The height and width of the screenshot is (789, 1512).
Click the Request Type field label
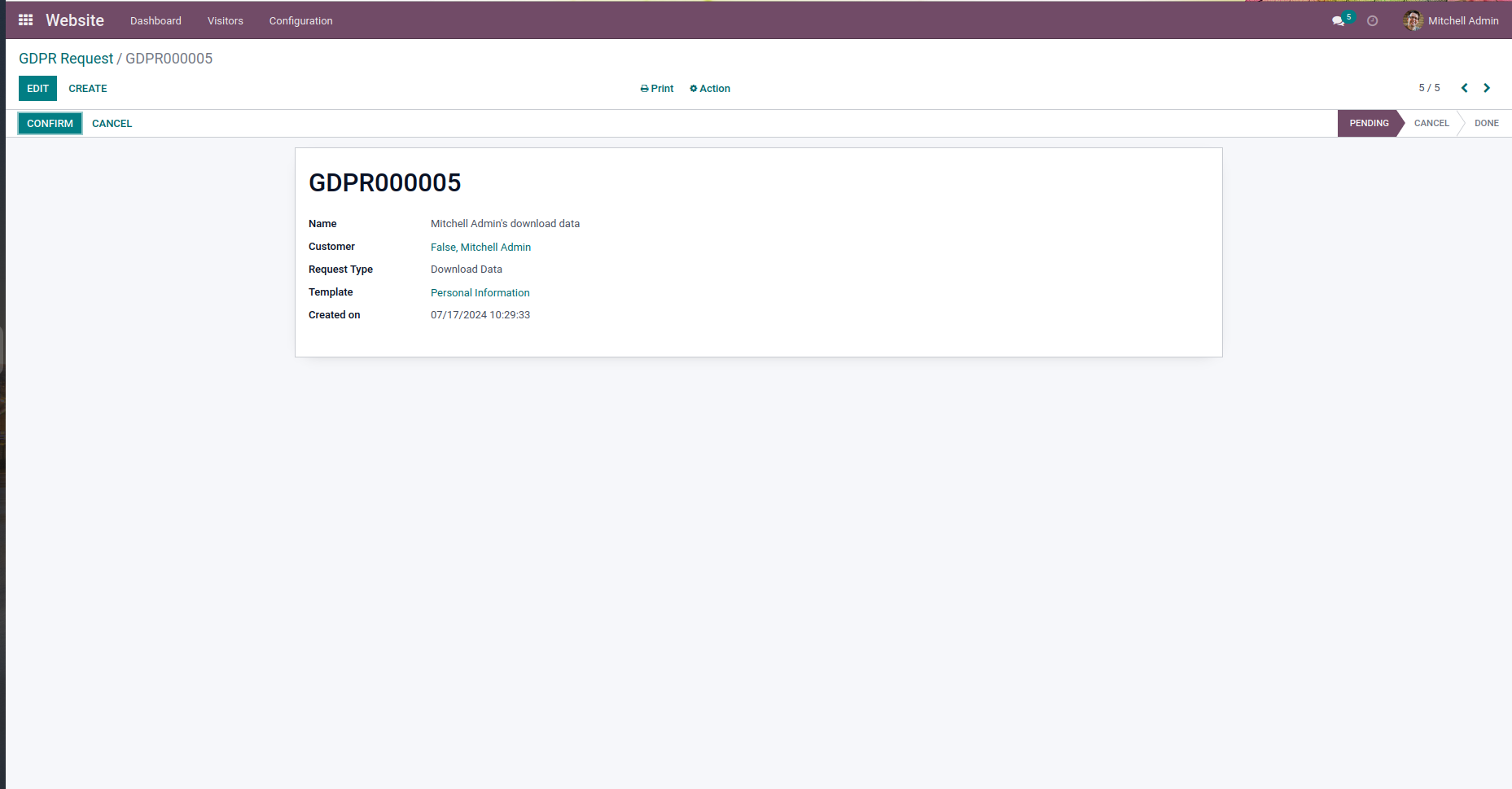[340, 270]
